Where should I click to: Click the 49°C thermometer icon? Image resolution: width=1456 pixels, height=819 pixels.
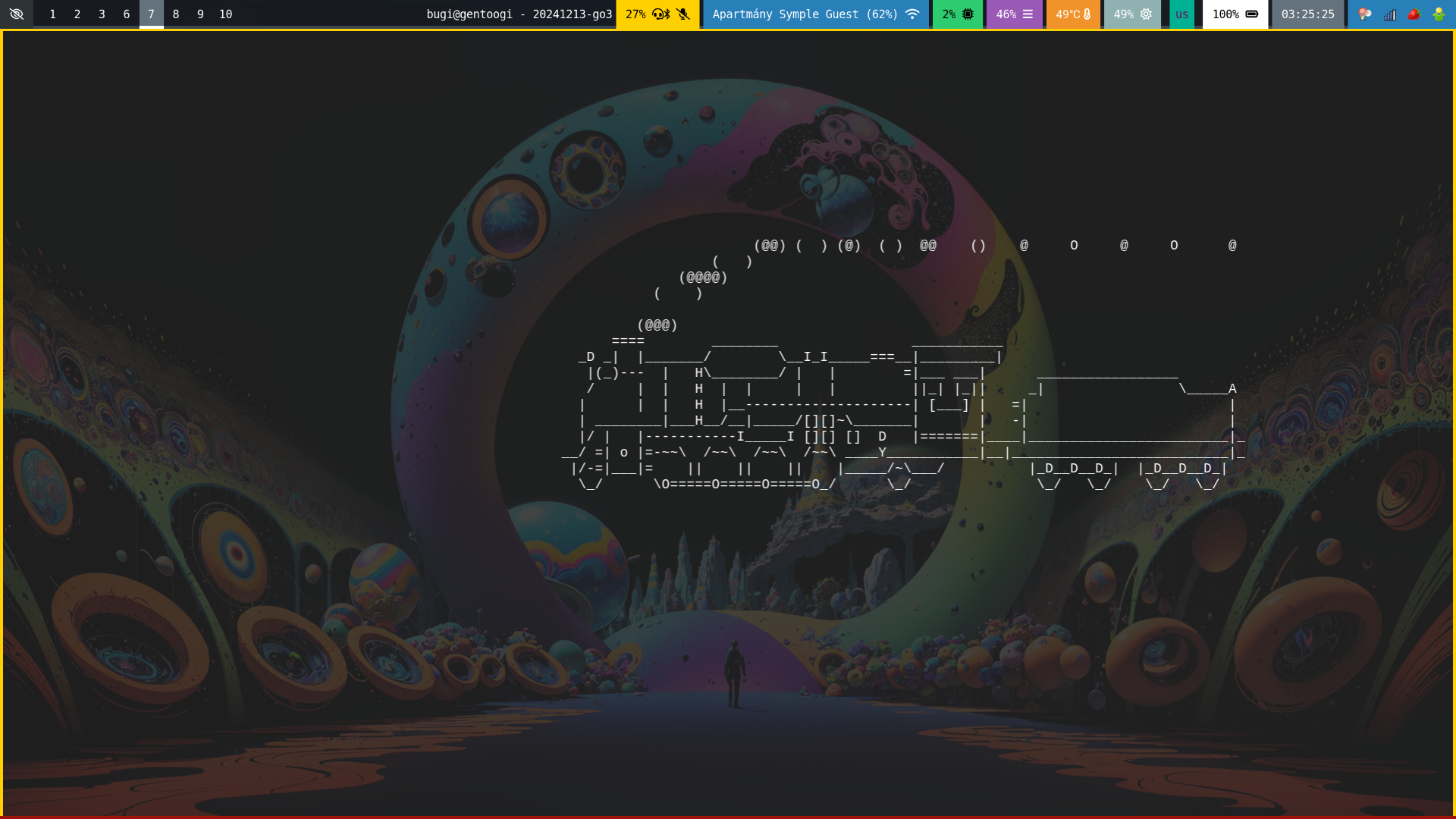coord(1087,14)
